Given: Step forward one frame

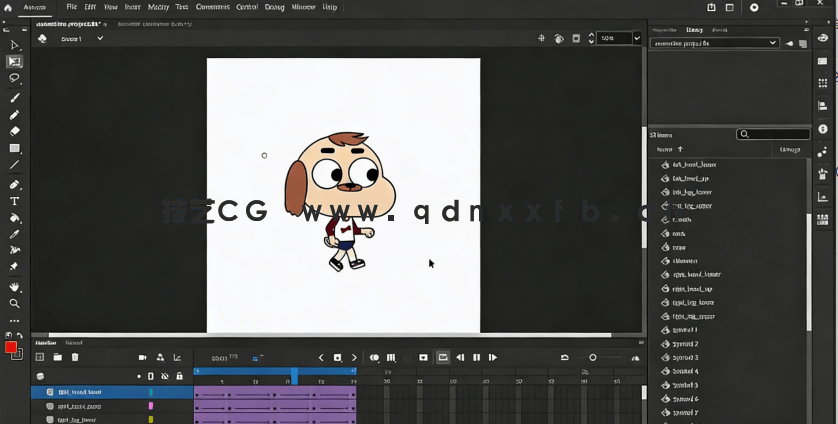Looking at the screenshot, I should pyautogui.click(x=493, y=357).
